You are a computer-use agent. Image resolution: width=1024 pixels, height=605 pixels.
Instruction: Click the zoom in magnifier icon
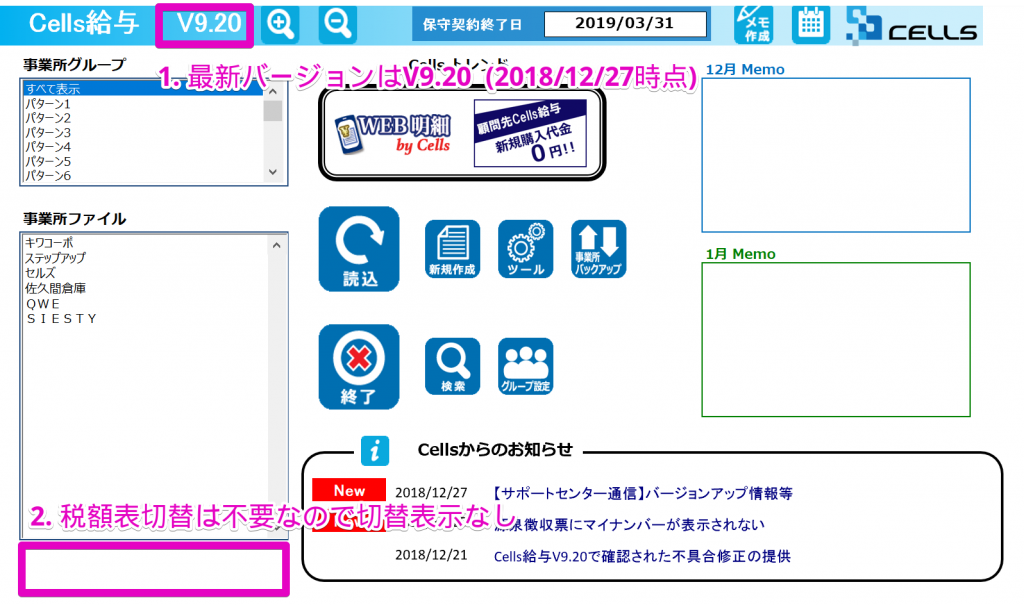point(280,24)
